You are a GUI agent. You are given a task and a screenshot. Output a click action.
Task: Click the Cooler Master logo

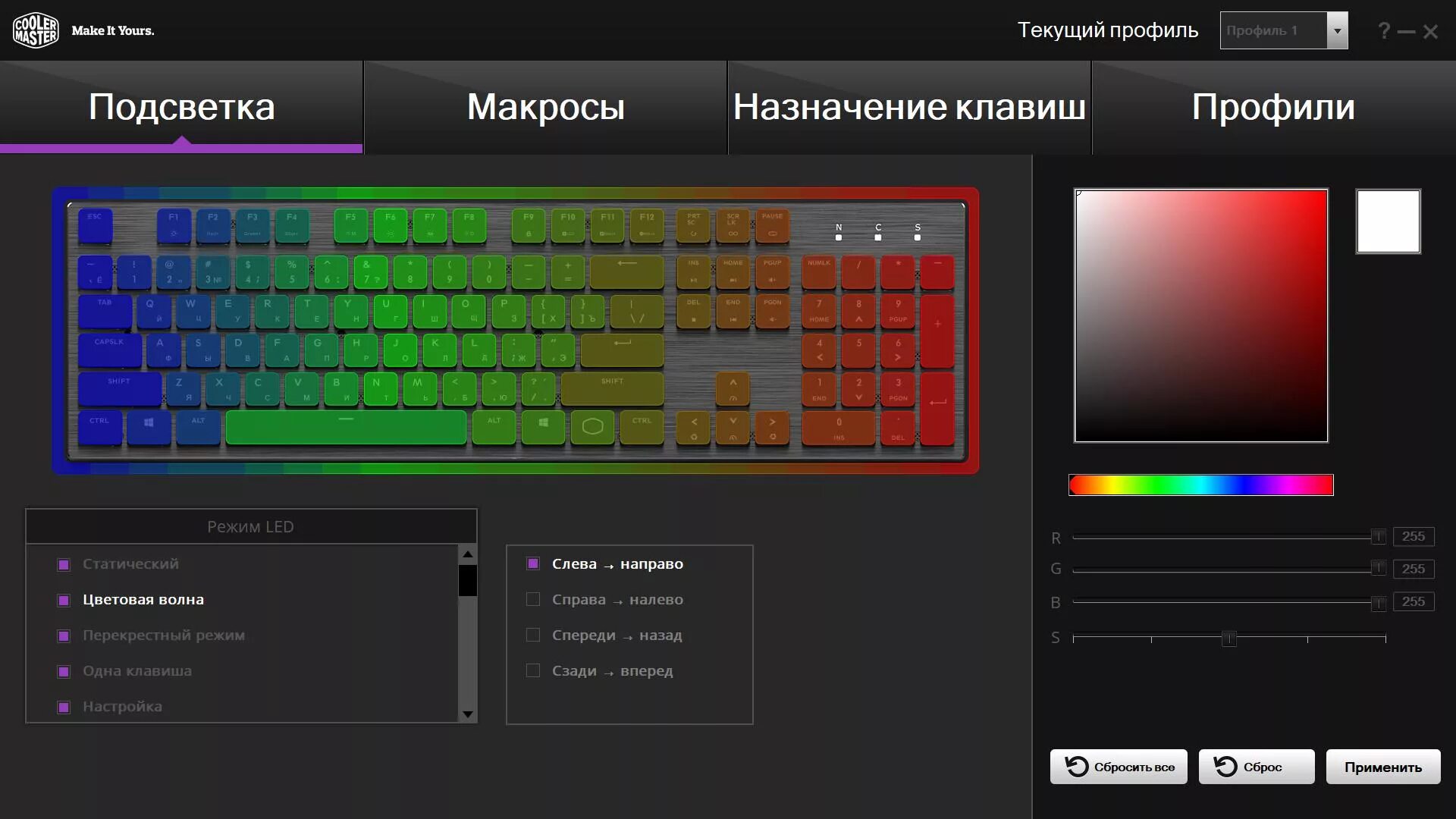[36, 30]
